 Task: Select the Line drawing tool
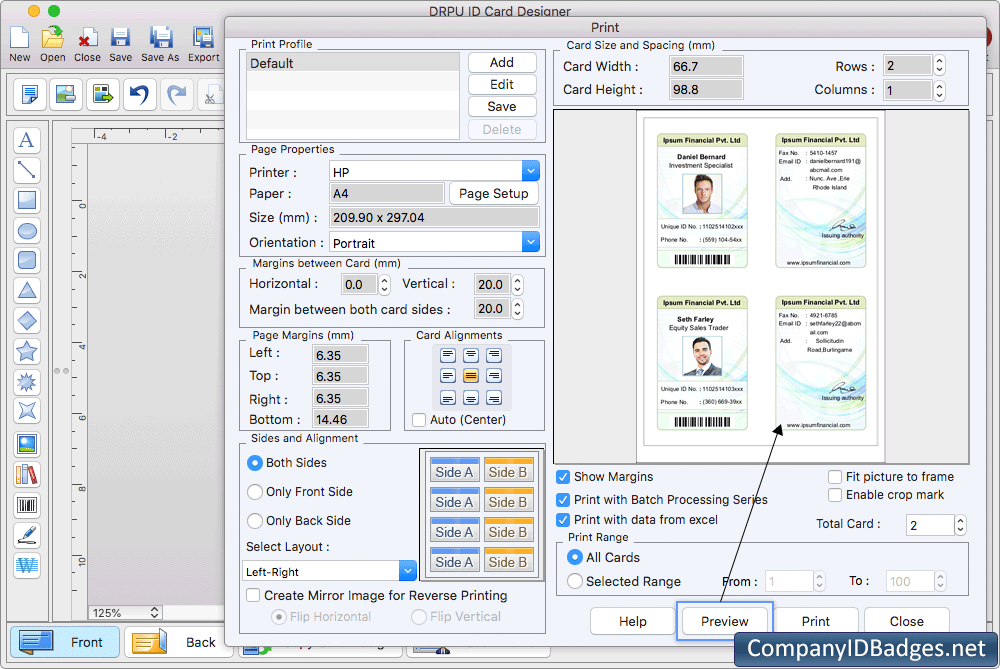tap(27, 170)
